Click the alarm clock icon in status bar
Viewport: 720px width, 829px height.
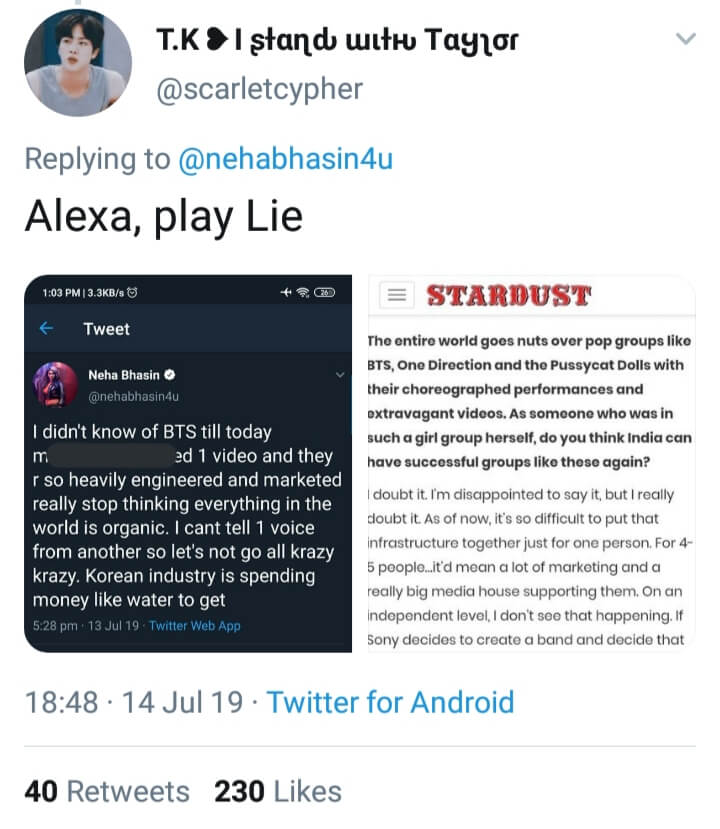coord(131,292)
